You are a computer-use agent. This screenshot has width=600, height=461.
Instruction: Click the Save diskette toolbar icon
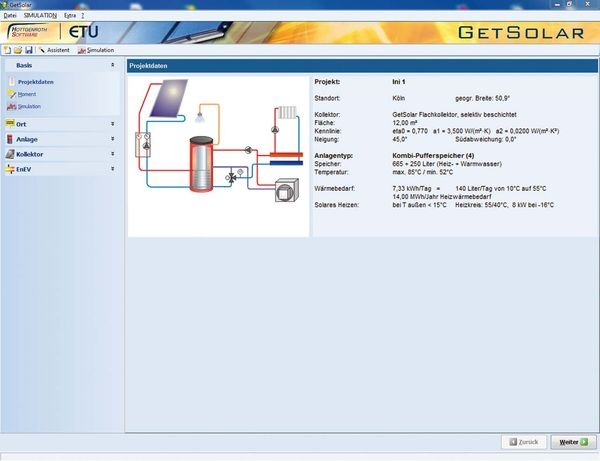29,50
